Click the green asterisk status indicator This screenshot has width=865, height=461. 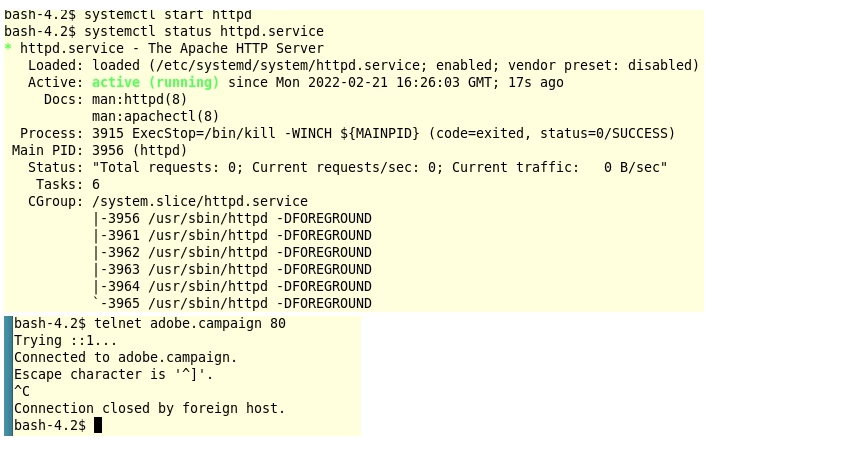pyautogui.click(x=8, y=48)
